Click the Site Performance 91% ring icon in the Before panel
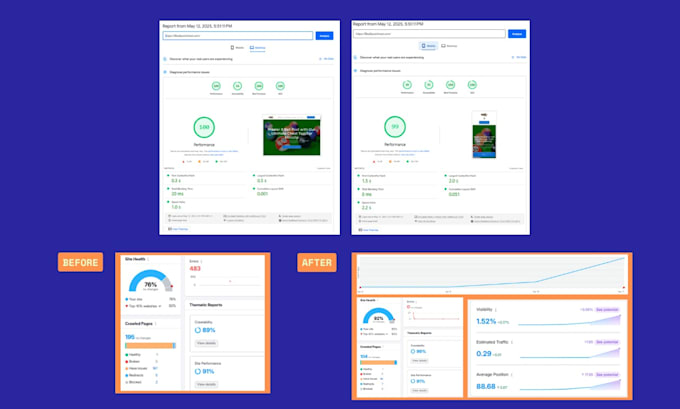Viewport: 680px width, 409px height. coord(197,371)
